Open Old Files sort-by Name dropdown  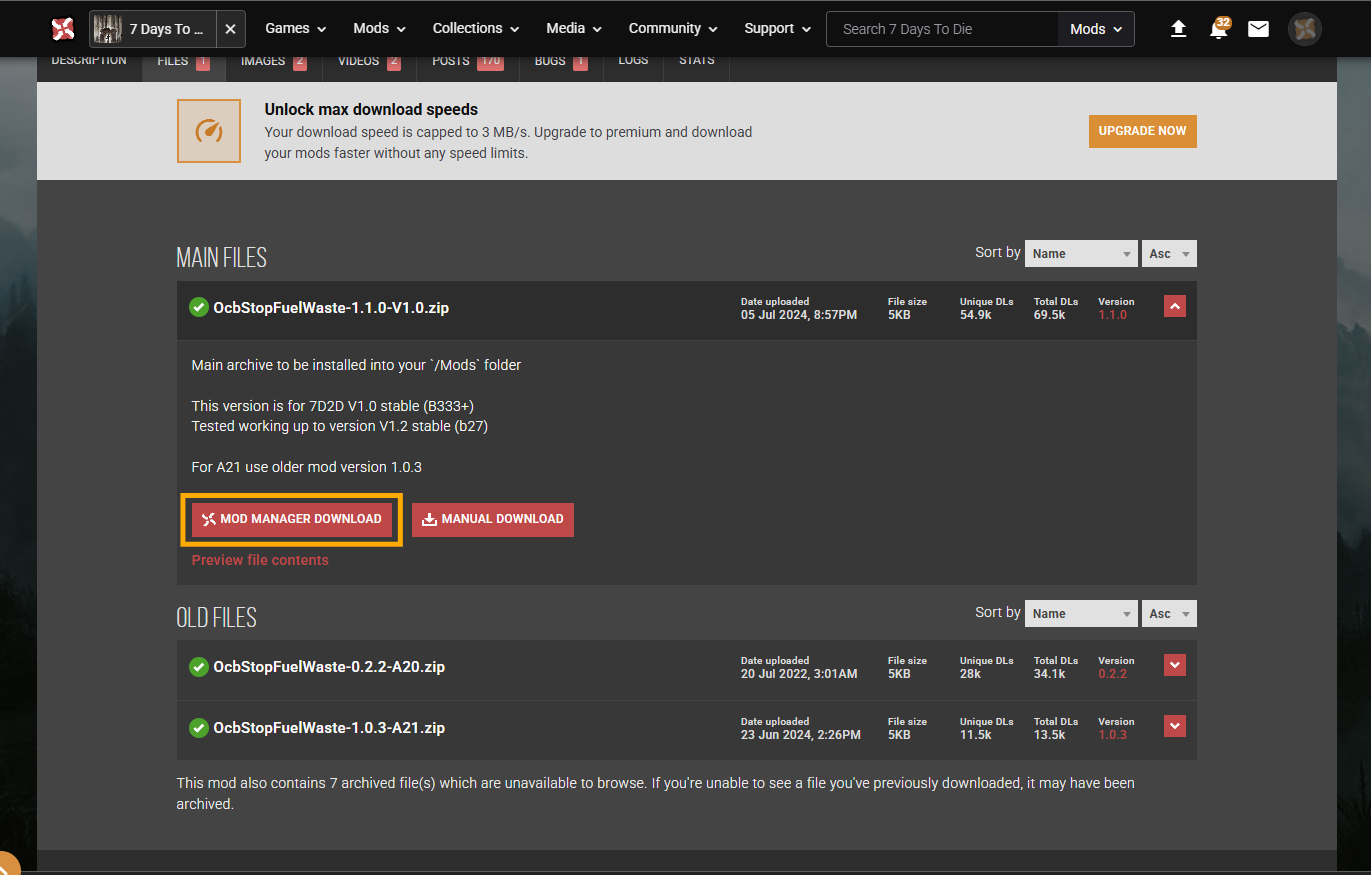coord(1082,614)
